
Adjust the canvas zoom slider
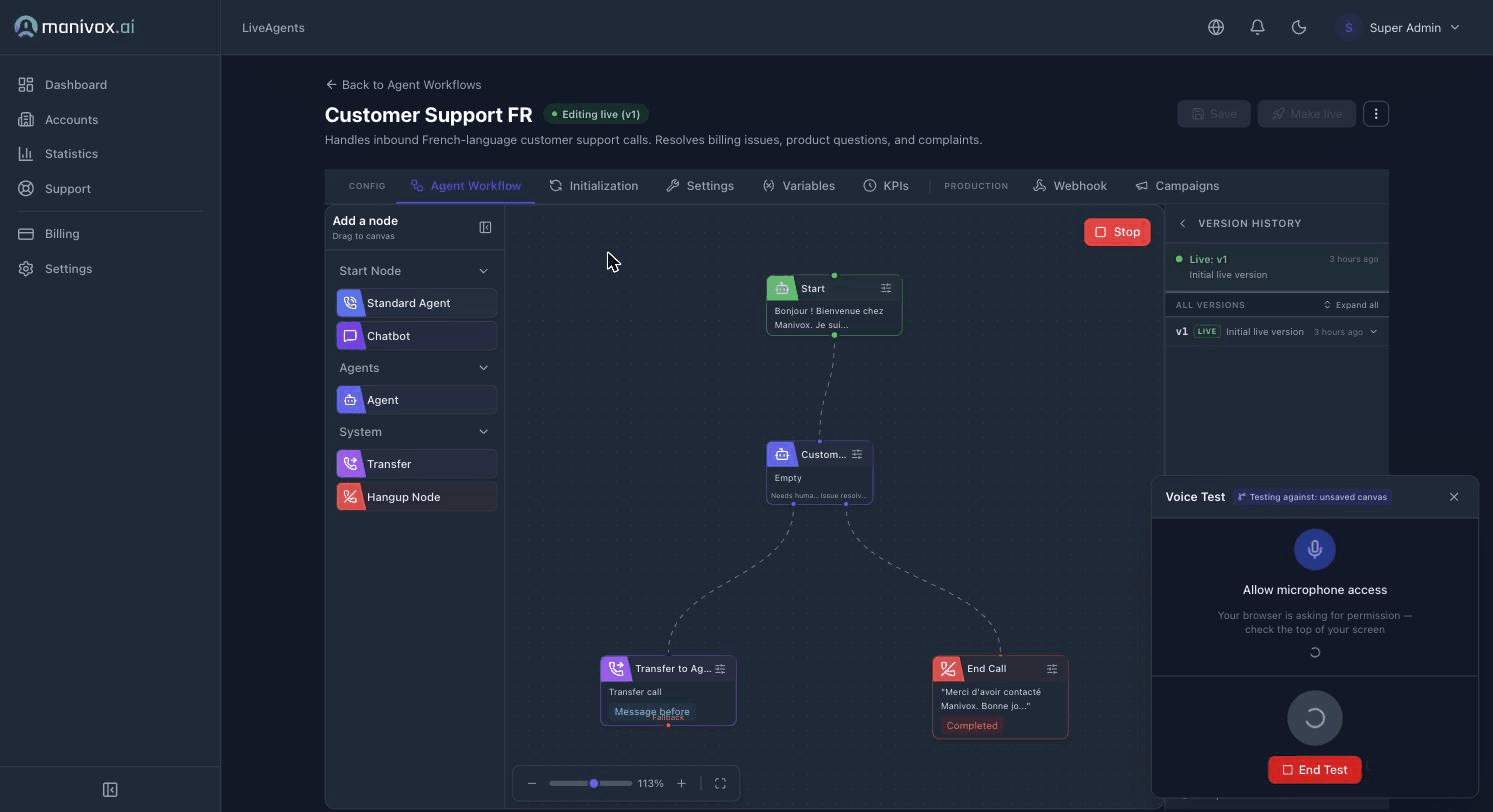pos(590,783)
